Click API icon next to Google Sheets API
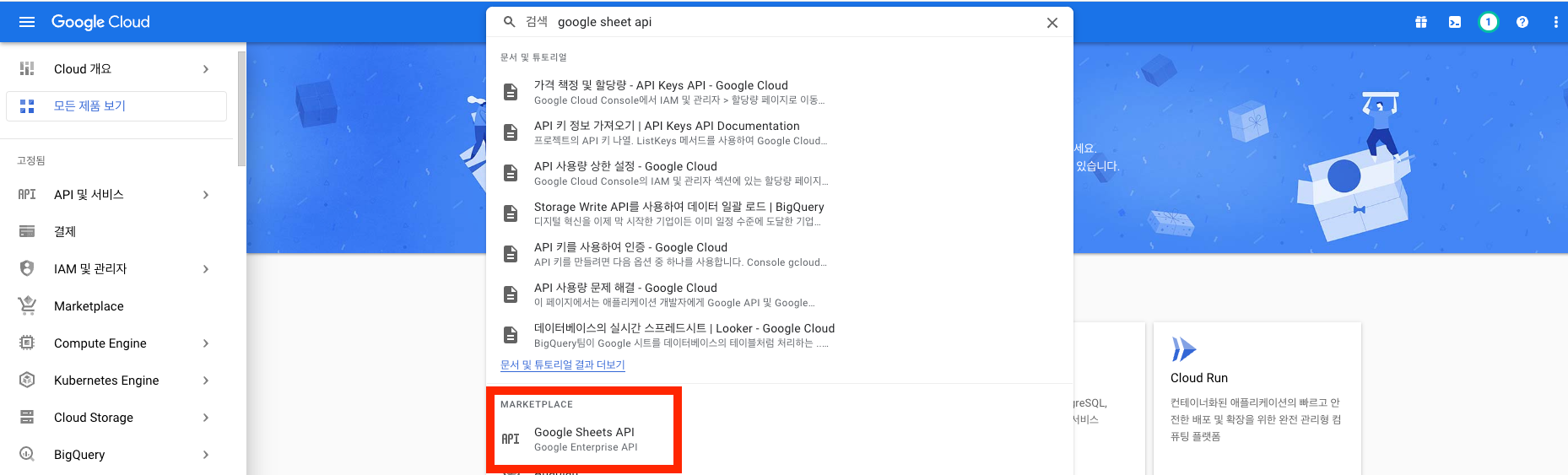 coord(511,439)
